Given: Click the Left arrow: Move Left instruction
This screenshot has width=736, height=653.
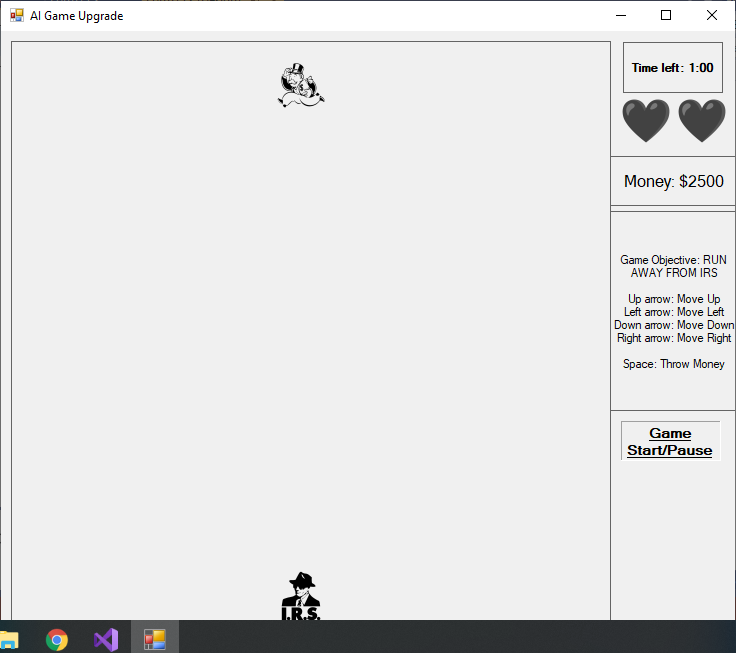Looking at the screenshot, I should 674,312.
